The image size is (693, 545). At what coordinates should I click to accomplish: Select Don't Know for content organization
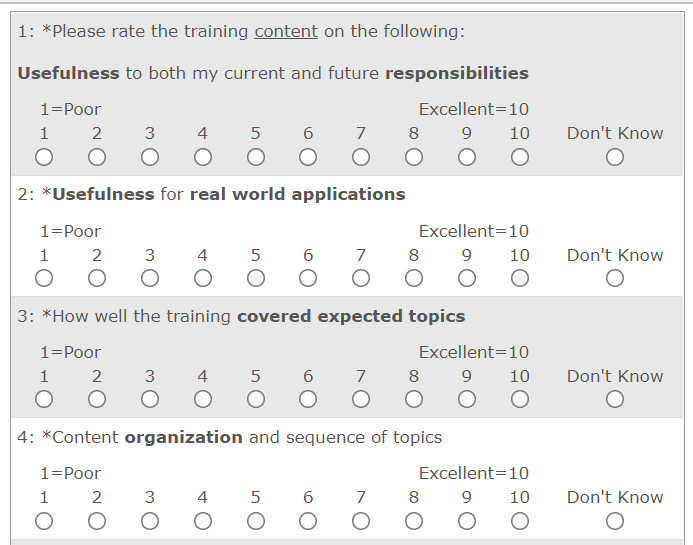click(x=615, y=520)
